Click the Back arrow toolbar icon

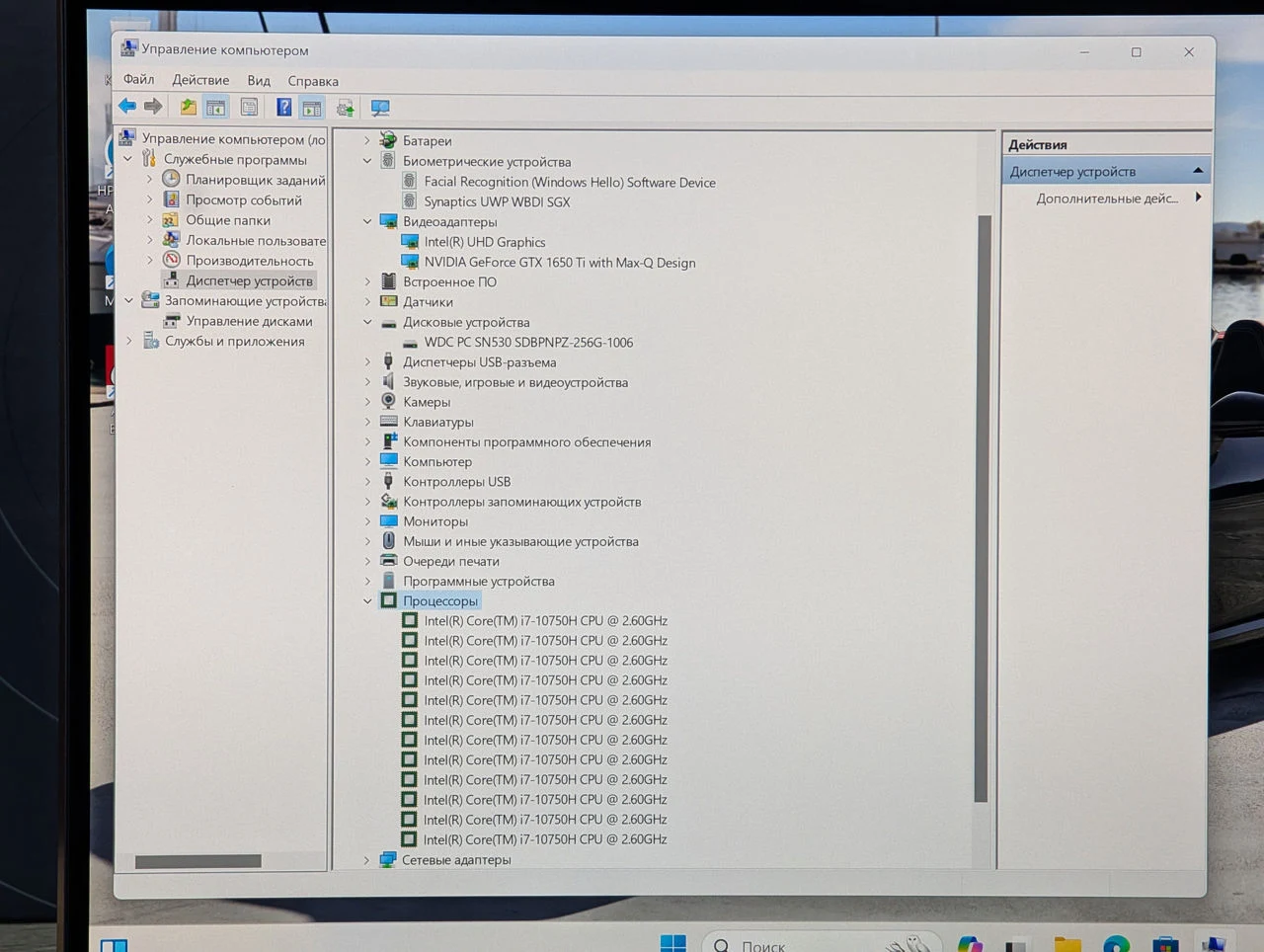(127, 107)
